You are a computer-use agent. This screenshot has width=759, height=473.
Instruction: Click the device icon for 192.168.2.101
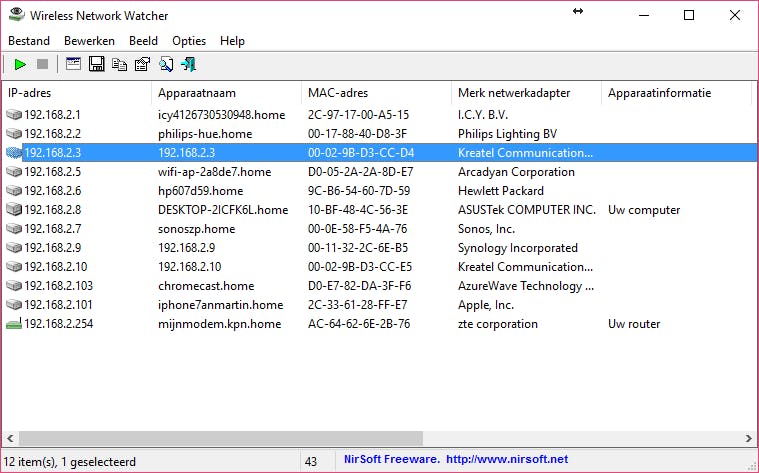[x=14, y=305]
